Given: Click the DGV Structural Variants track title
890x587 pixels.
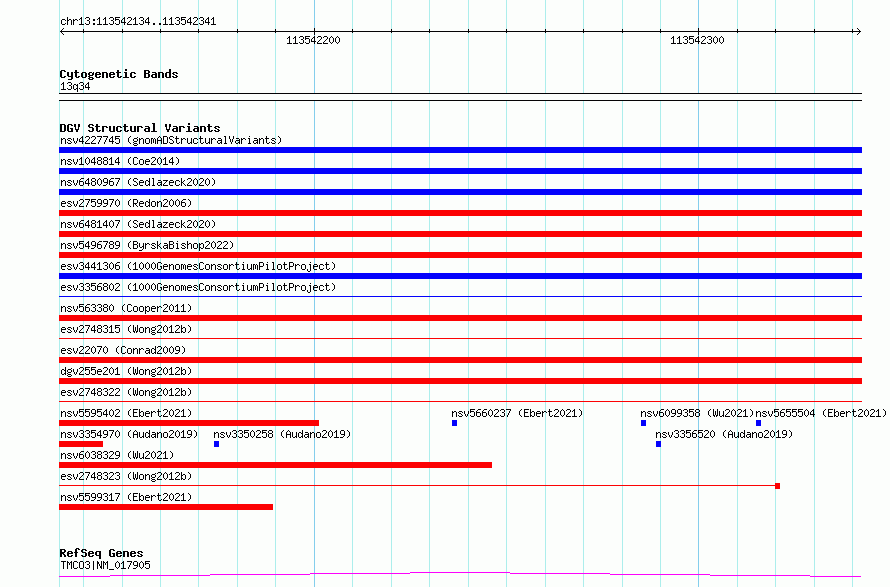Looking at the screenshot, I should pos(140,128).
